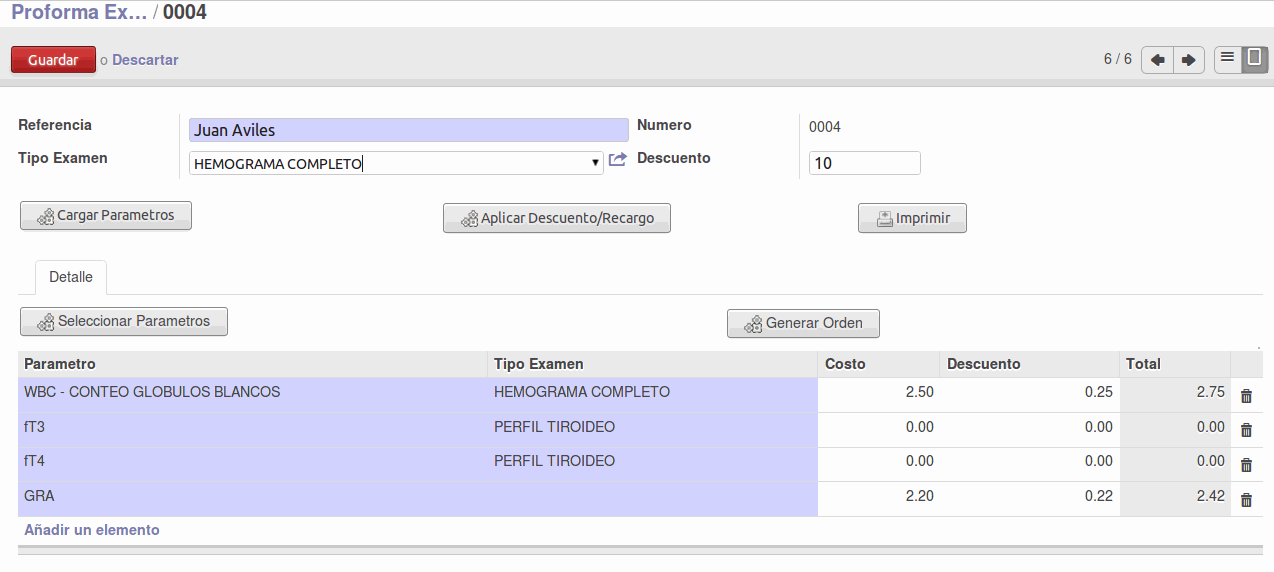
Task: Expand the Tipo Examen dropdown
Action: pyautogui.click(x=595, y=163)
